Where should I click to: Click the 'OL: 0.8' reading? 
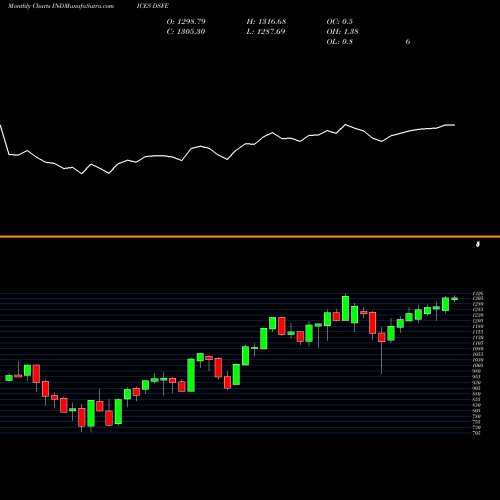(340, 42)
